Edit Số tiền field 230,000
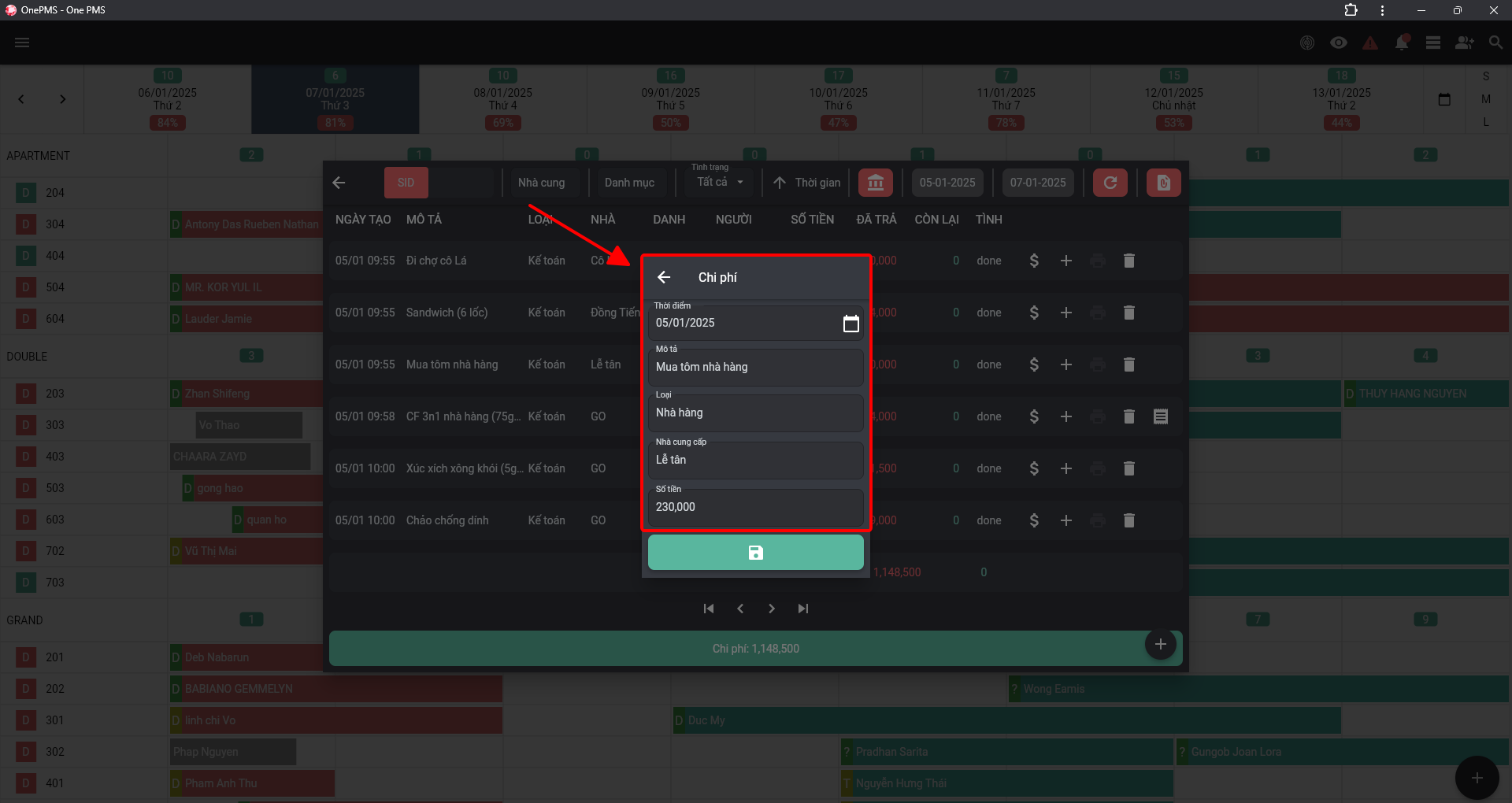Image resolution: width=1512 pixels, height=803 pixels. (x=756, y=508)
